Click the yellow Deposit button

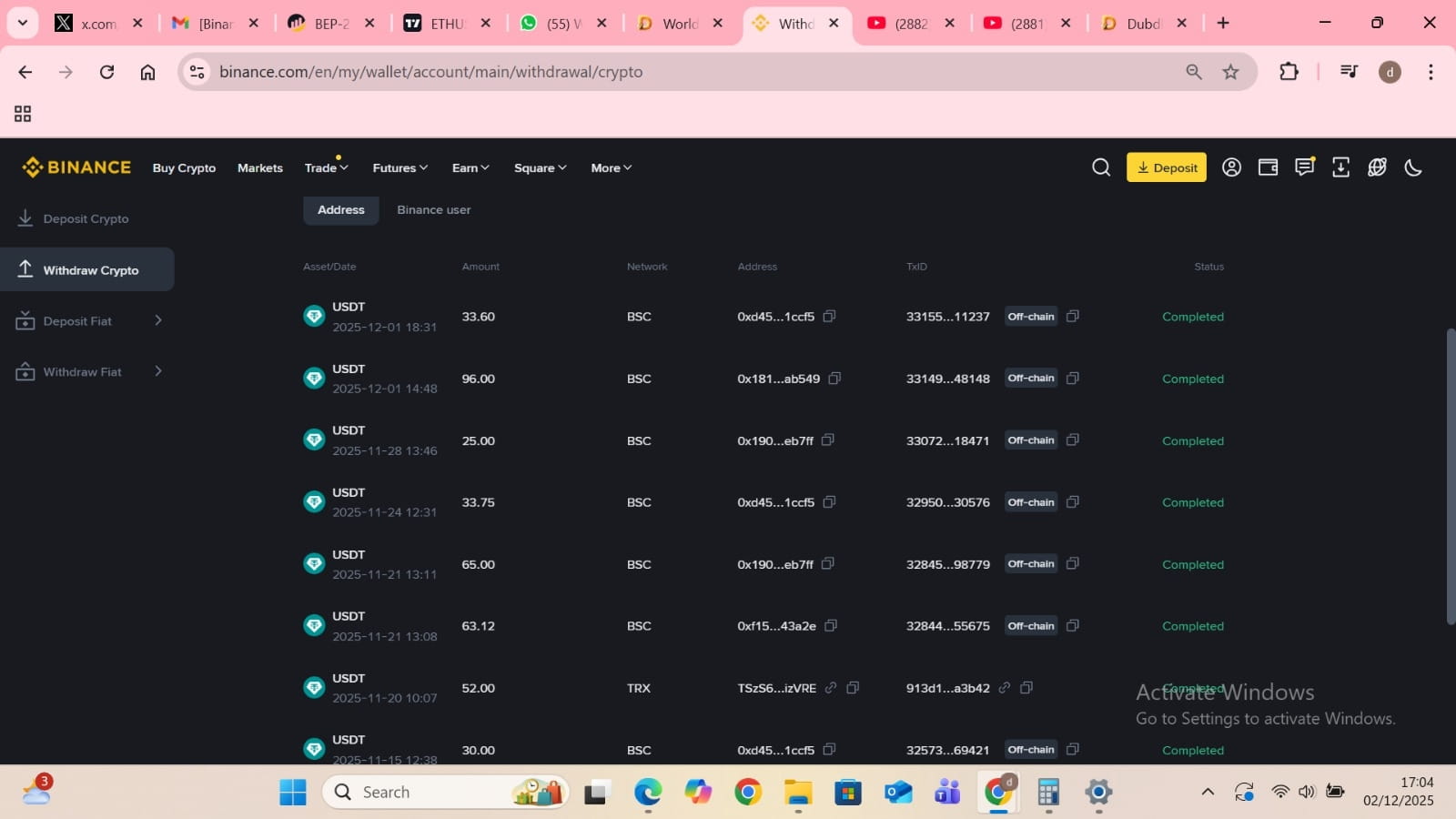click(x=1167, y=167)
